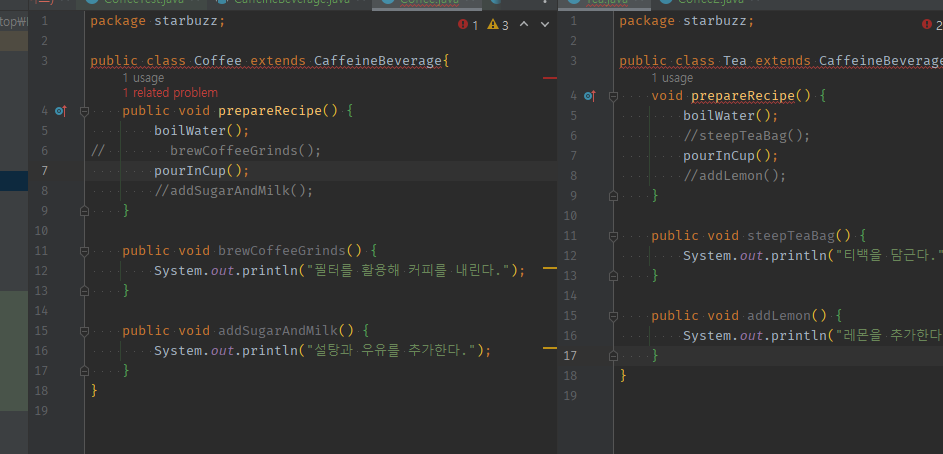
Task: Click the fold end marker at Coffee line 13
Action: pos(84,291)
